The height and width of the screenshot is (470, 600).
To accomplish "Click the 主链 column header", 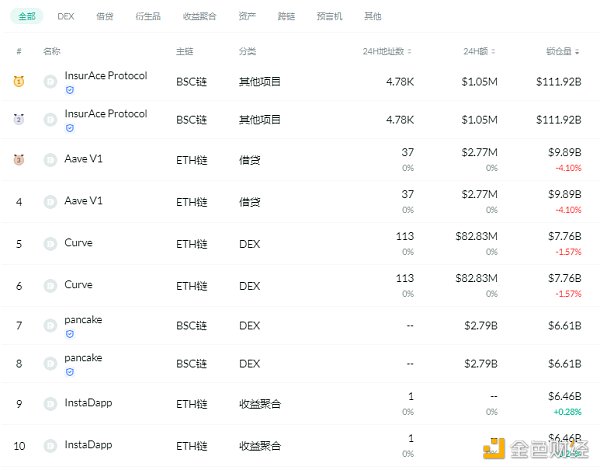I will (184, 51).
